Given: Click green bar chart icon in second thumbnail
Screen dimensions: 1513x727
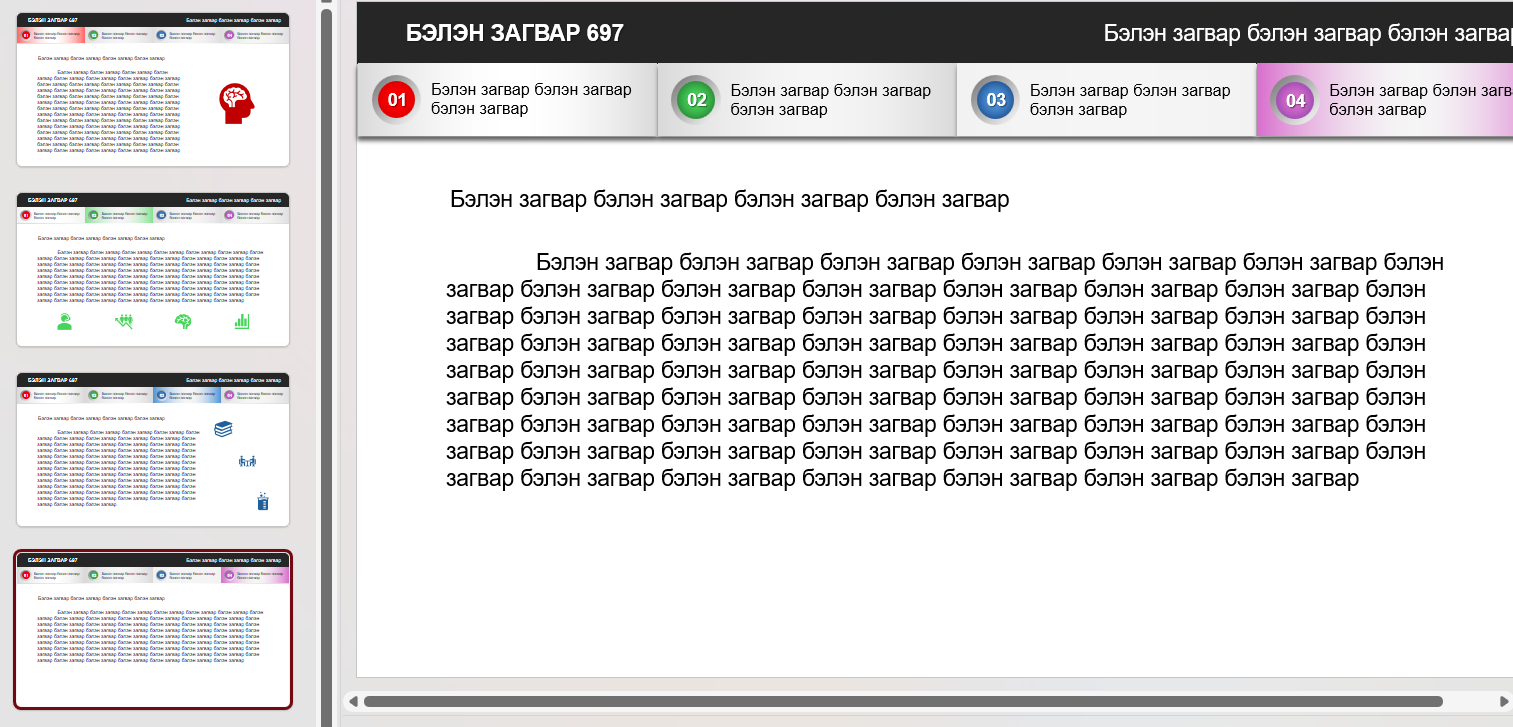Looking at the screenshot, I should 241,321.
